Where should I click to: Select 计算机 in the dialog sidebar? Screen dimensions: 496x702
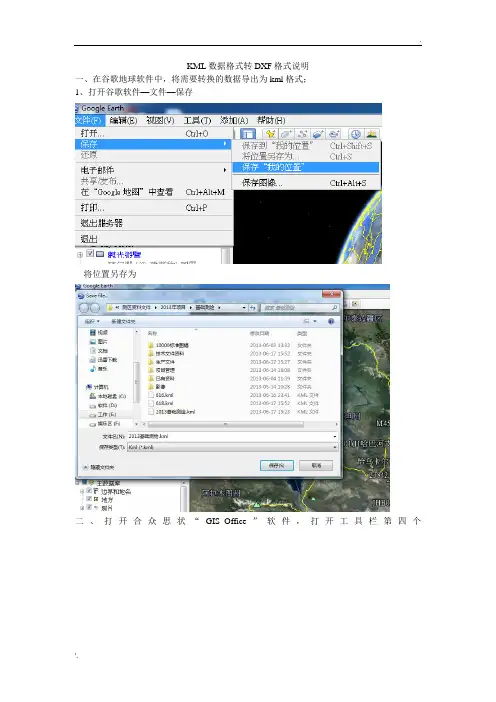coord(97,387)
